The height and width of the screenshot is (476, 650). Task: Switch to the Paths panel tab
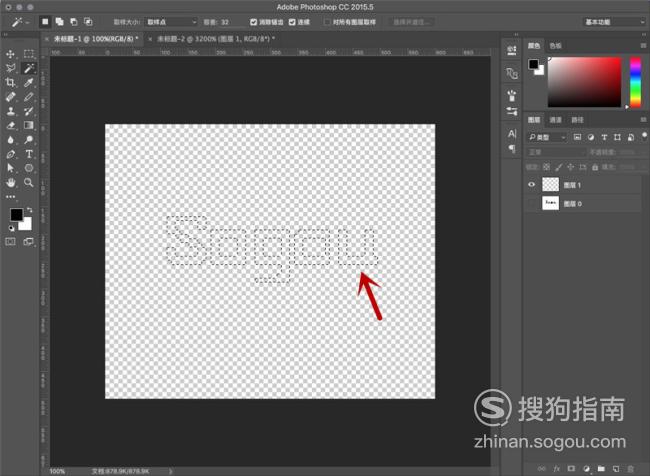[x=577, y=120]
